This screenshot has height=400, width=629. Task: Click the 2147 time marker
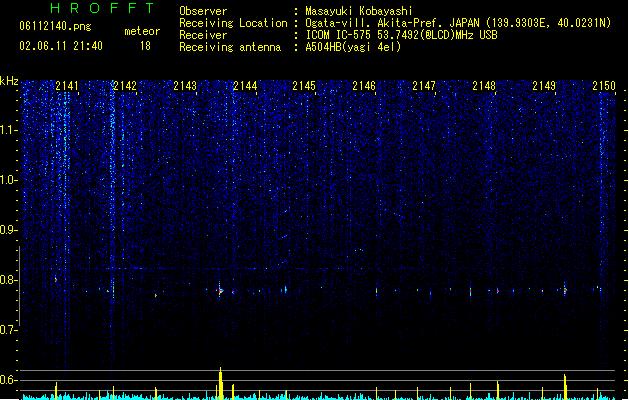tap(424, 86)
